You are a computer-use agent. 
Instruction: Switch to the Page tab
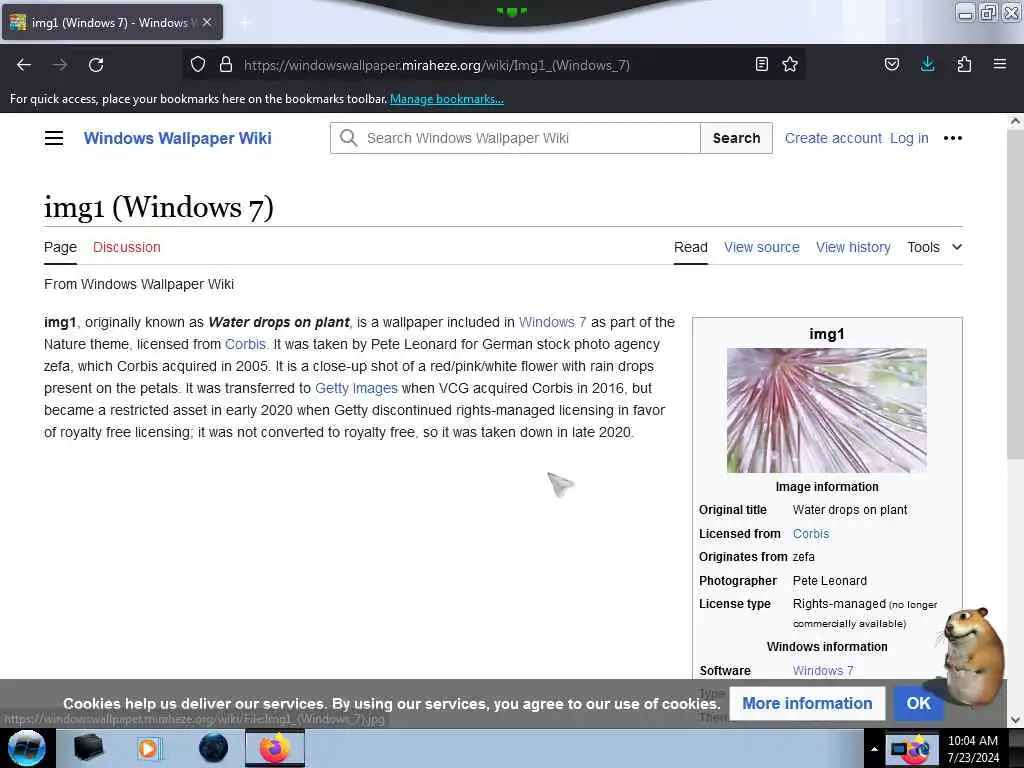[x=60, y=248]
